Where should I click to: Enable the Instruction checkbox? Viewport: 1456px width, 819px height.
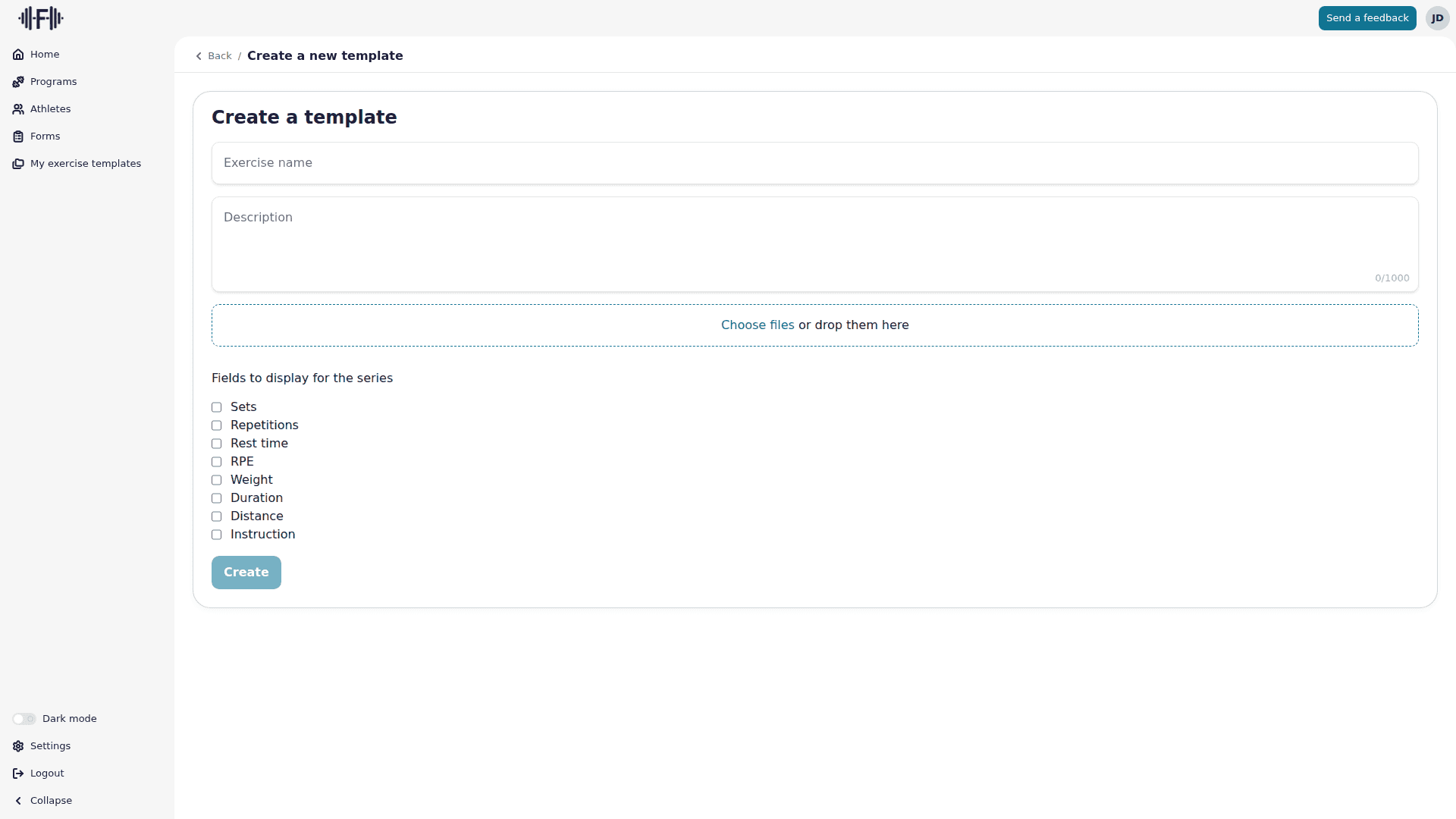coord(216,535)
